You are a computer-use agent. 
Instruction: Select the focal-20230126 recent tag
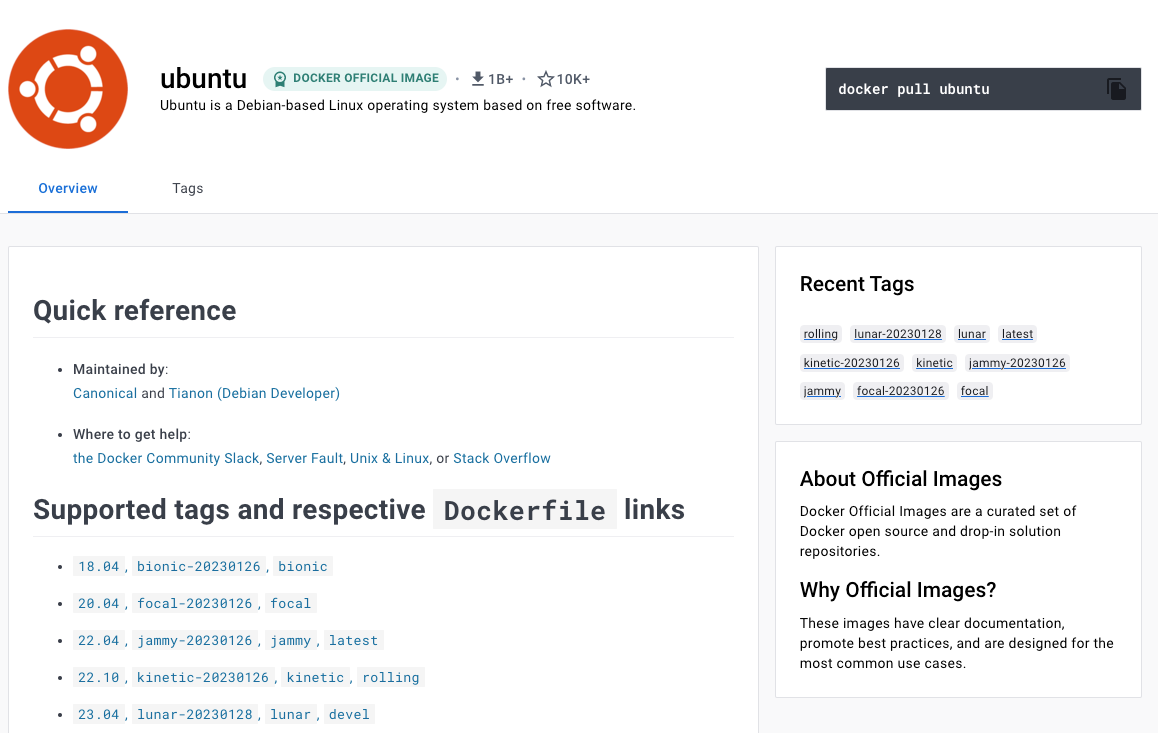click(x=900, y=391)
